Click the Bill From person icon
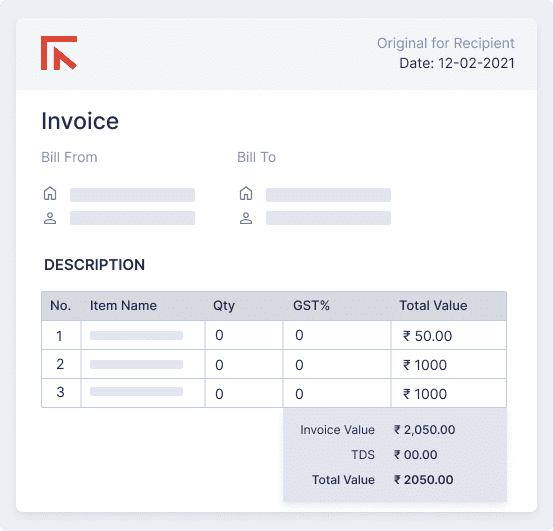This screenshot has height=531, width=553. pos(50,218)
